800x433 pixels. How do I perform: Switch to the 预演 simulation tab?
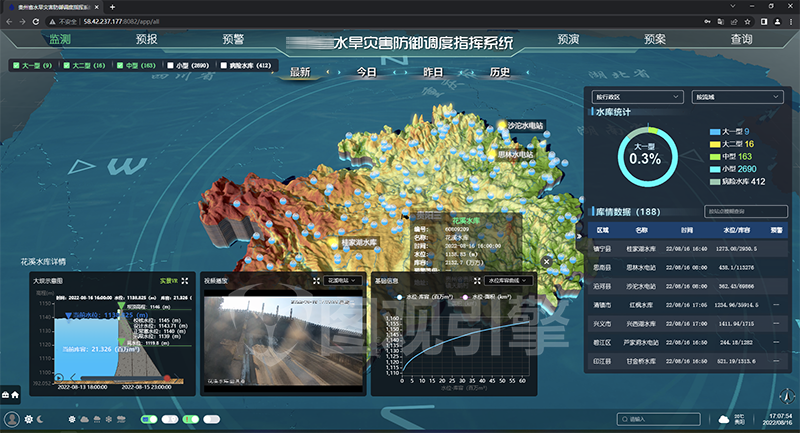click(x=568, y=39)
